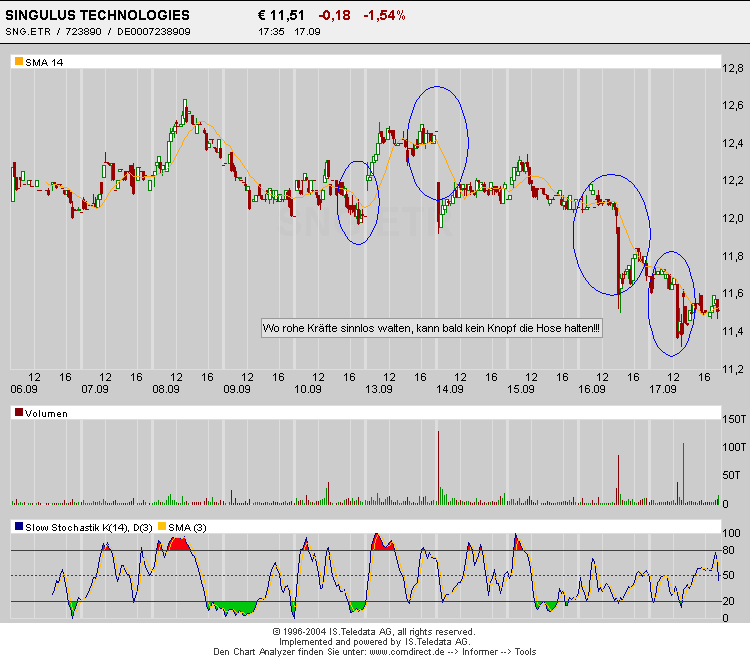This screenshot has height=657, width=750.
Task: Click the SMA 14 legend label
Action: (44, 63)
